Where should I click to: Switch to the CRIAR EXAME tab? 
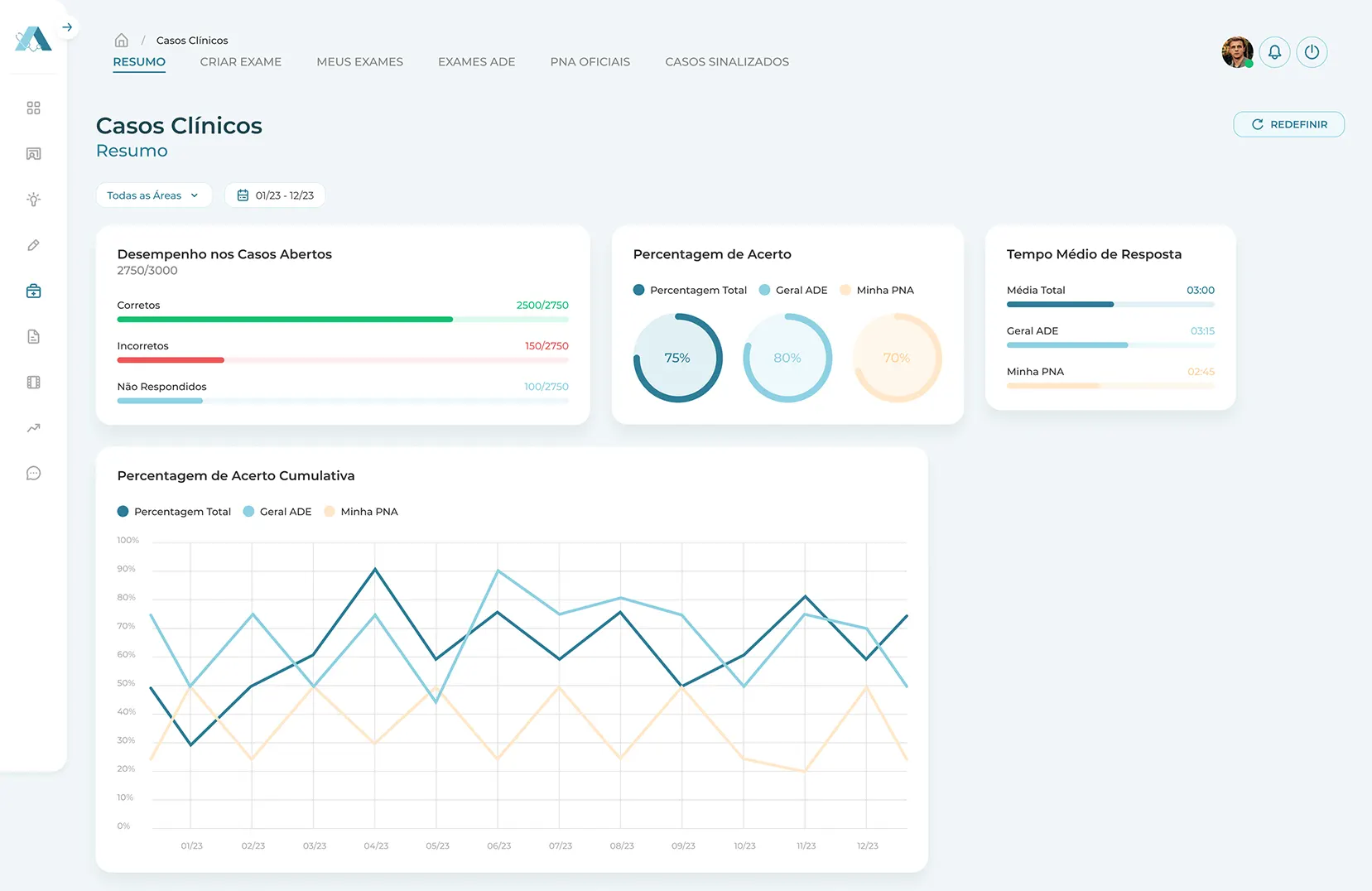tap(241, 62)
